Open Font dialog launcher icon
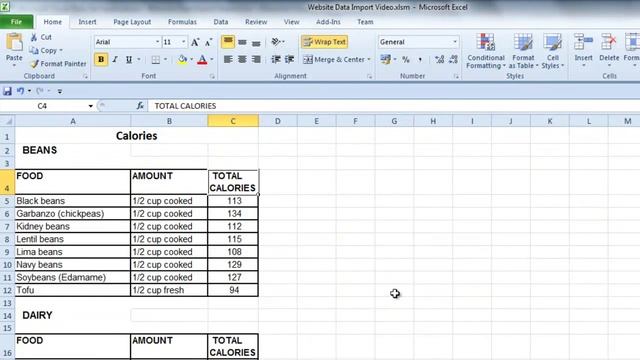The width and height of the screenshot is (640, 360). [x=212, y=76]
